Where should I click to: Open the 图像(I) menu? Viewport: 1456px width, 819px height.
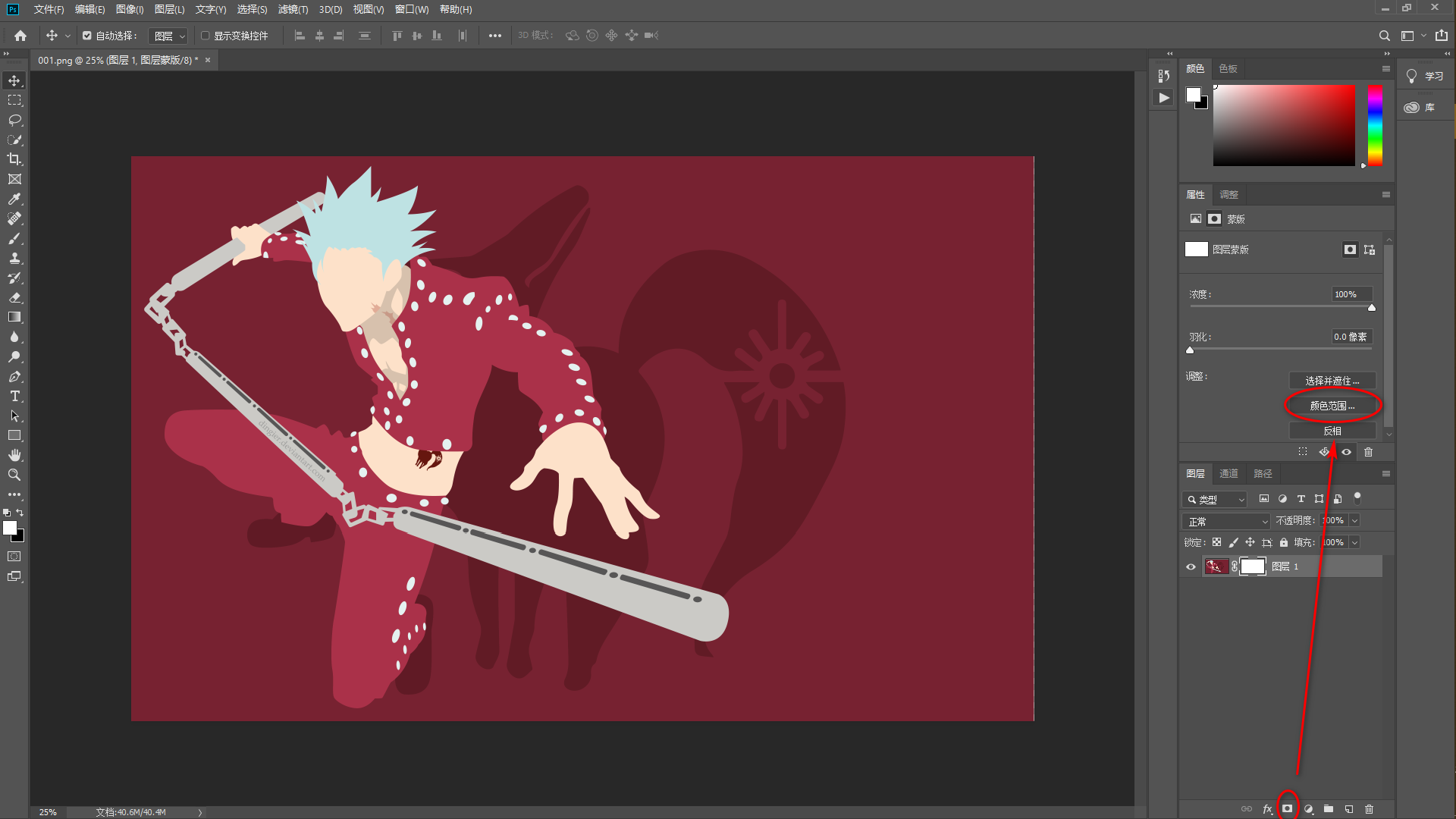130,9
